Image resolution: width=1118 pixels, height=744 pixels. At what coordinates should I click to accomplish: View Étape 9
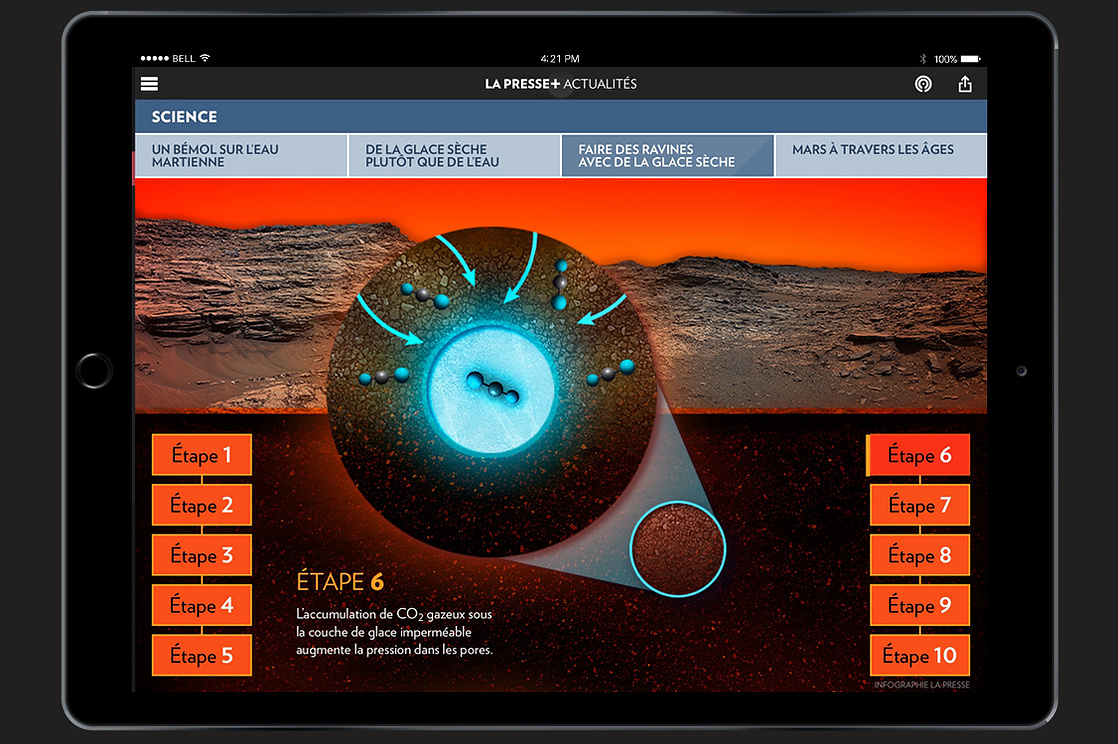(920, 605)
